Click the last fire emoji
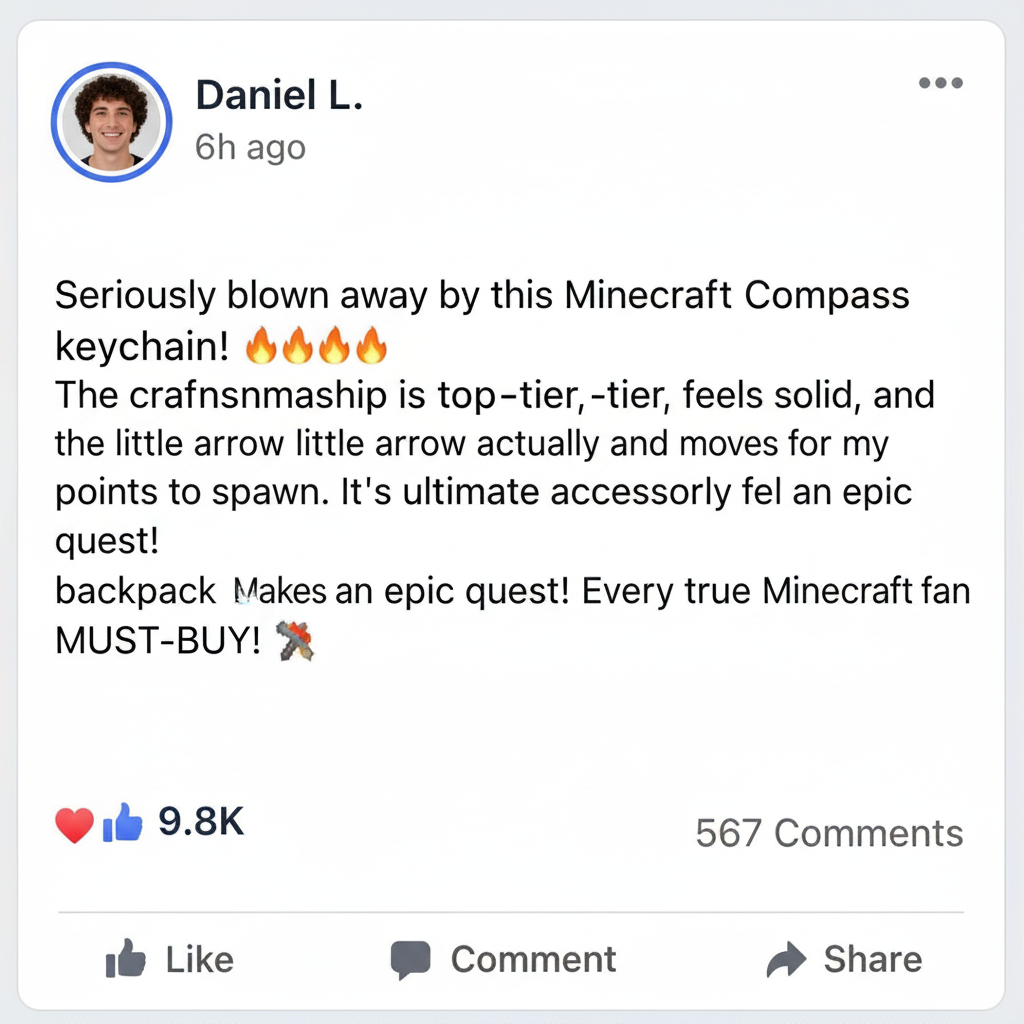The image size is (1024, 1024). pyautogui.click(x=371, y=347)
